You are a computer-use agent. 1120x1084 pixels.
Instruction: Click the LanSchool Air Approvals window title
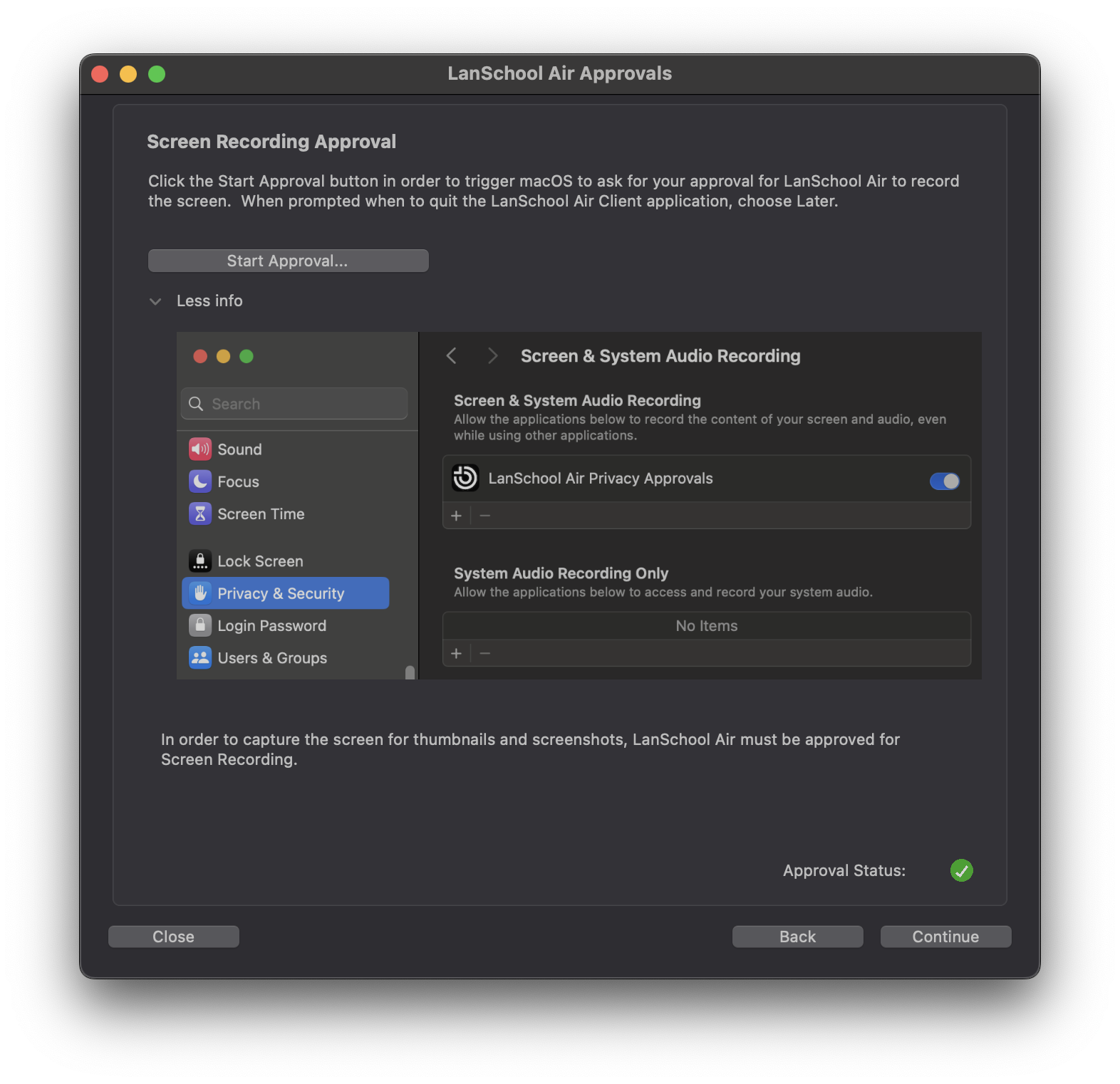point(560,73)
